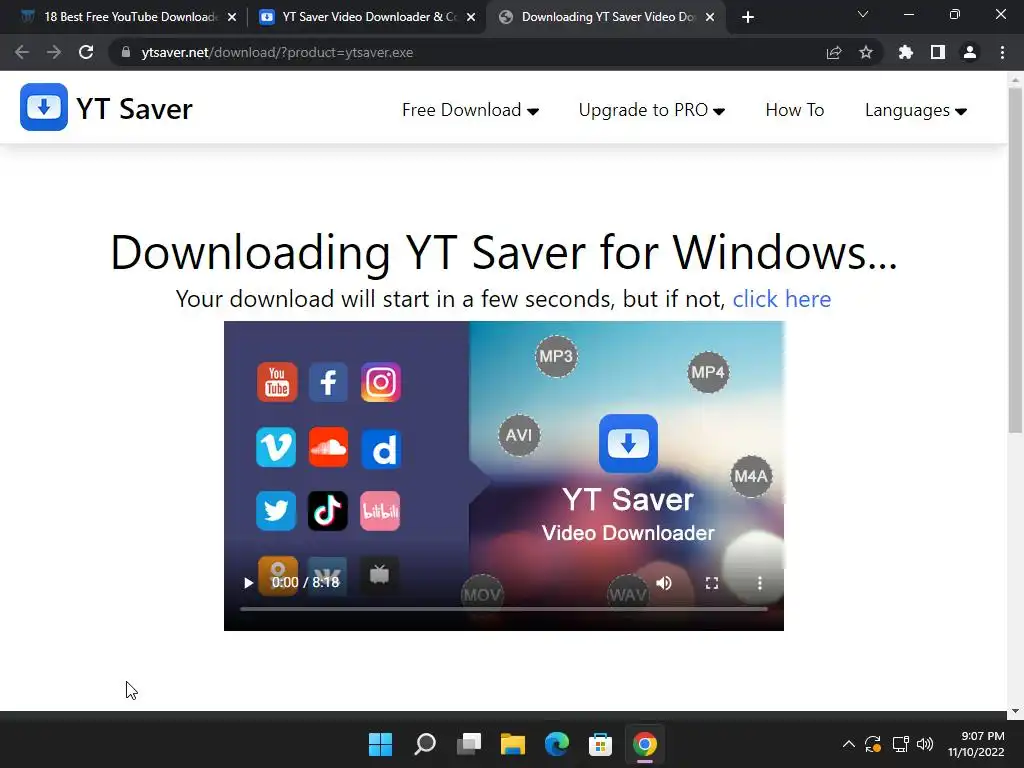The height and width of the screenshot is (768, 1024).
Task: Open the Chrome profile icon
Action: [x=970, y=52]
